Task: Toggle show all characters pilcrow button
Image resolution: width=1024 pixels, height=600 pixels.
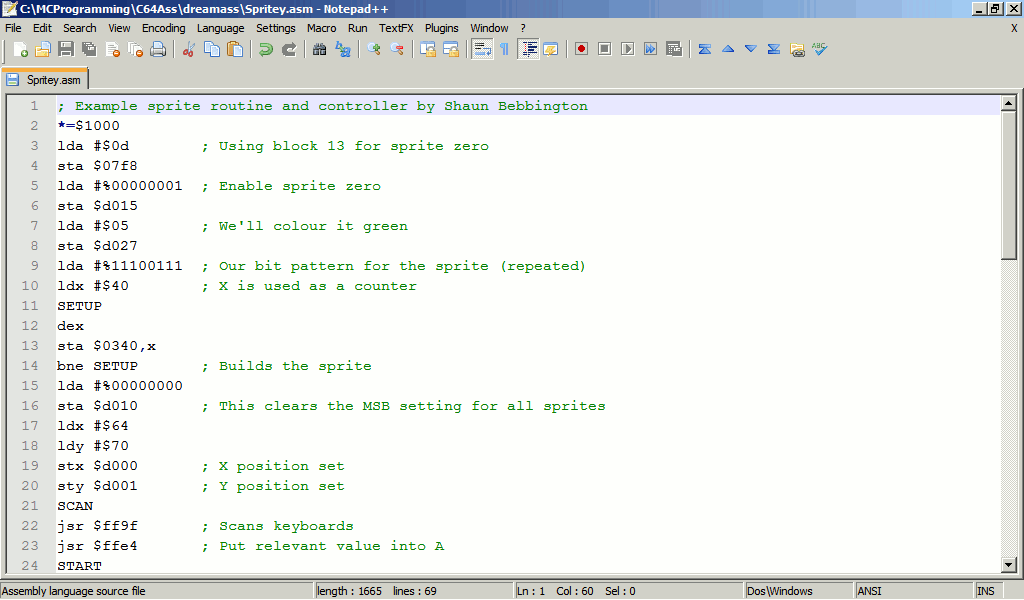Action: 504,49
